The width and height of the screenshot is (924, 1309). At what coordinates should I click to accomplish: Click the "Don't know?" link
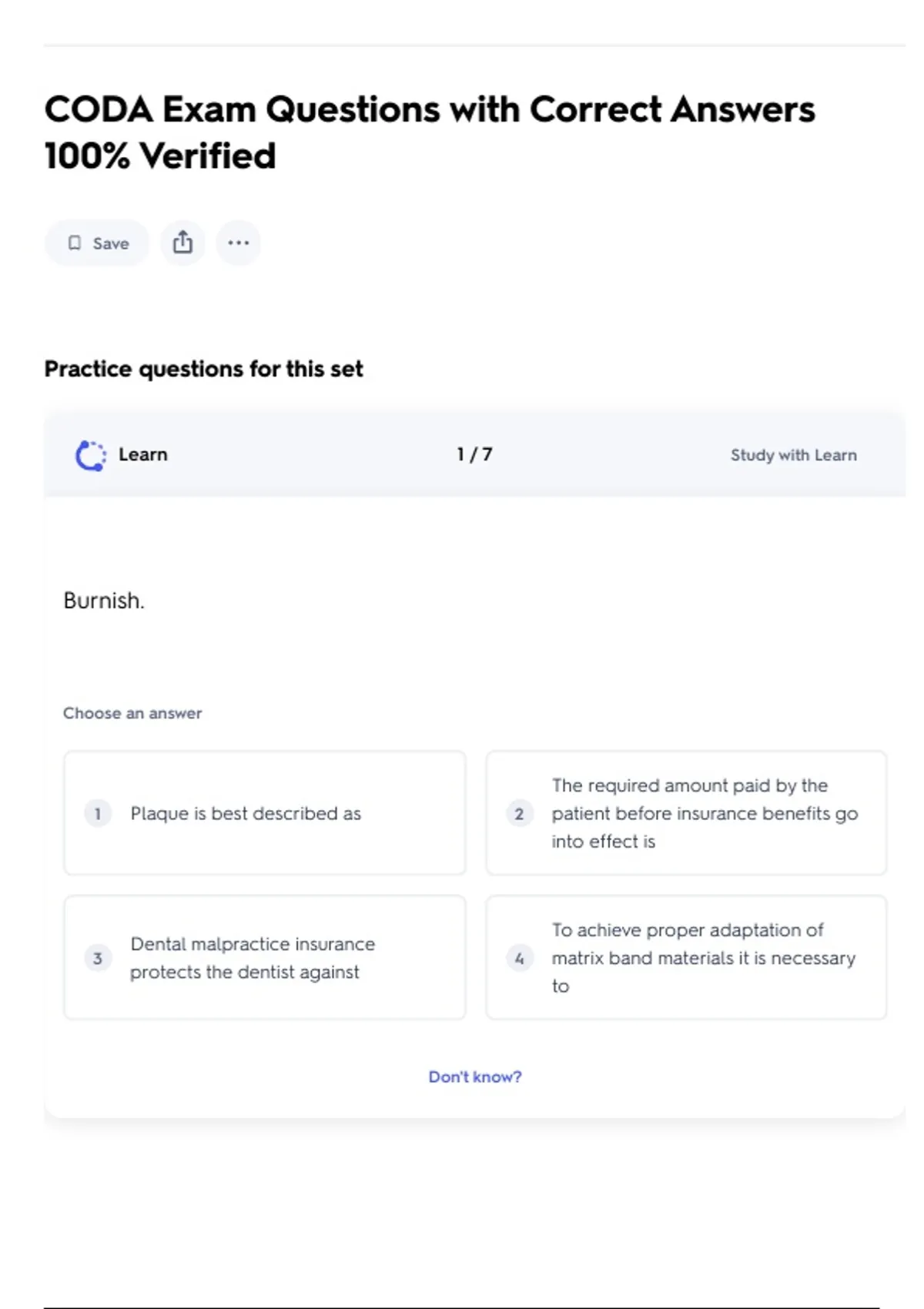tap(474, 1076)
